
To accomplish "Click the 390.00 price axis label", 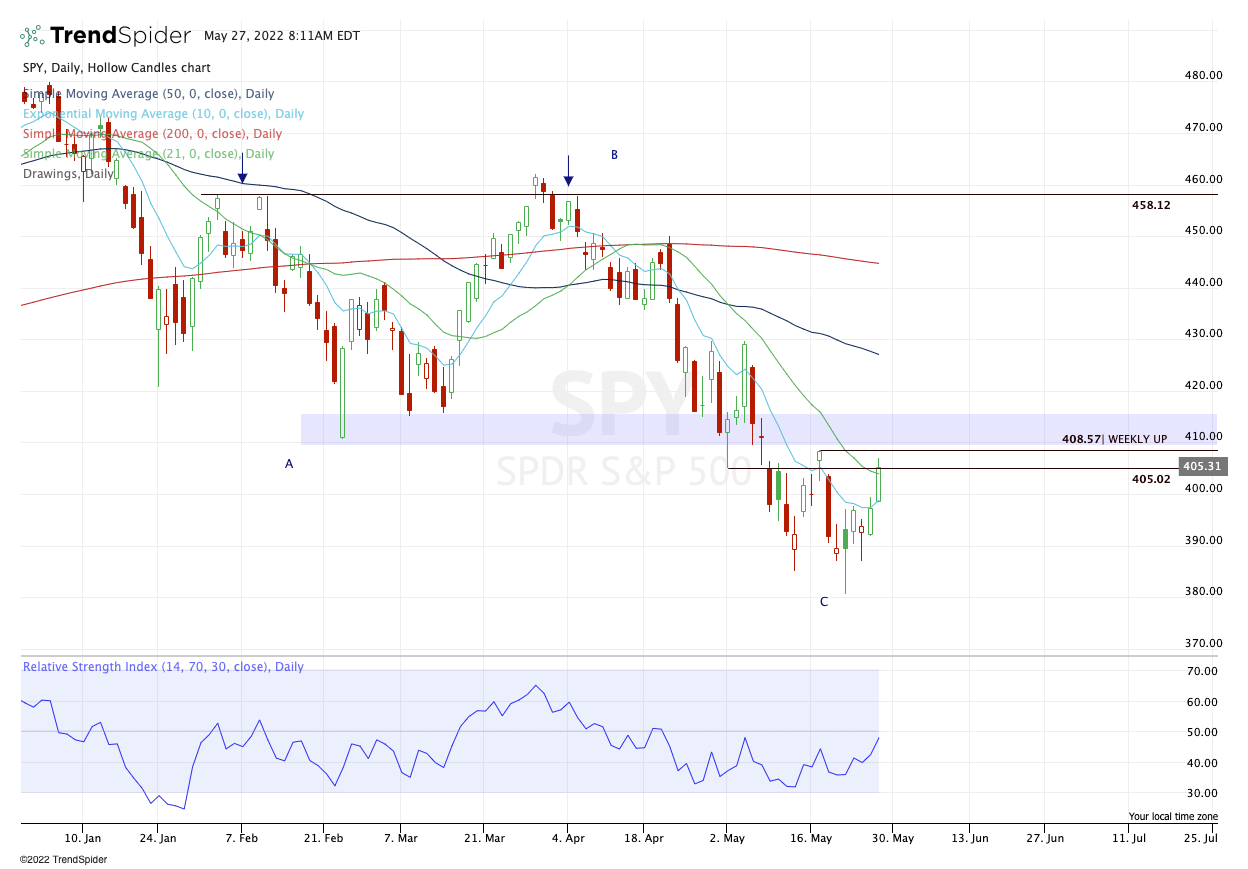I will [1203, 540].
